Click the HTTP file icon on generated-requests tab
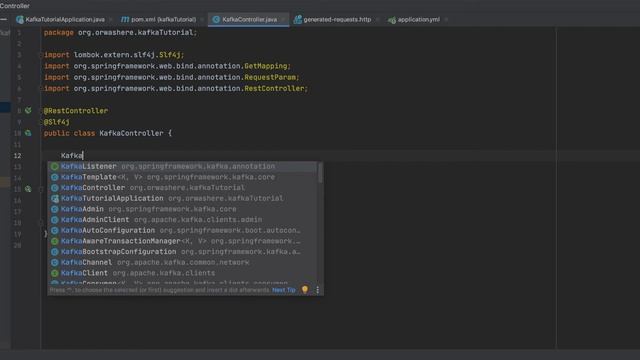Screen dimensions: 640x360 coord(298,20)
